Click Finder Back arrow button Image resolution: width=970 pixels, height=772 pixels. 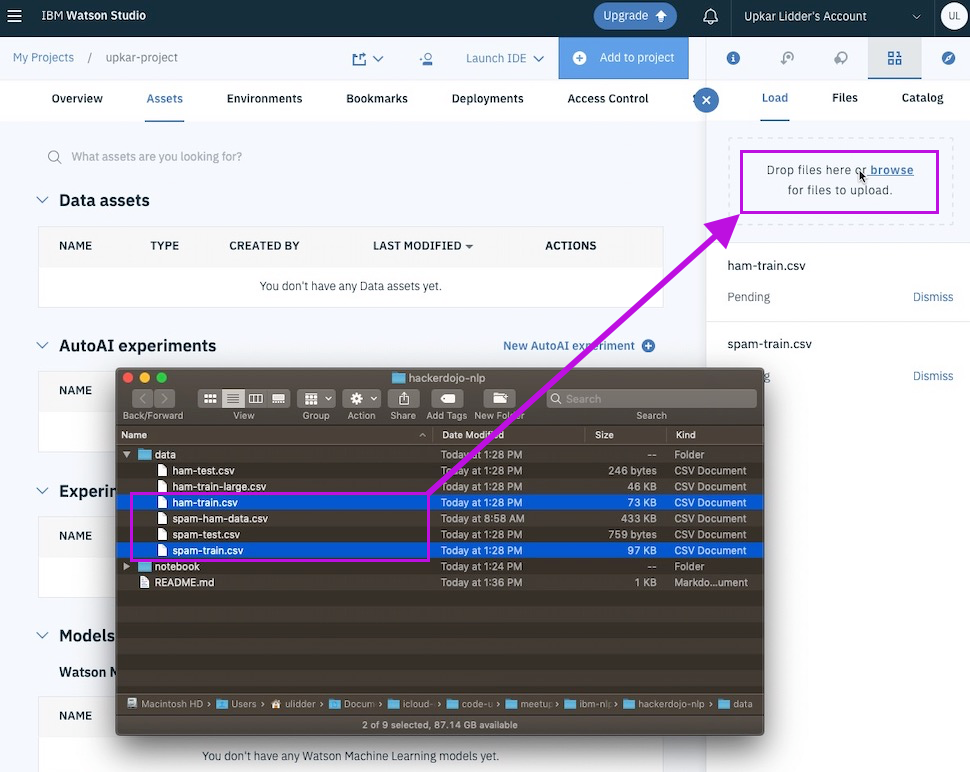tap(142, 398)
